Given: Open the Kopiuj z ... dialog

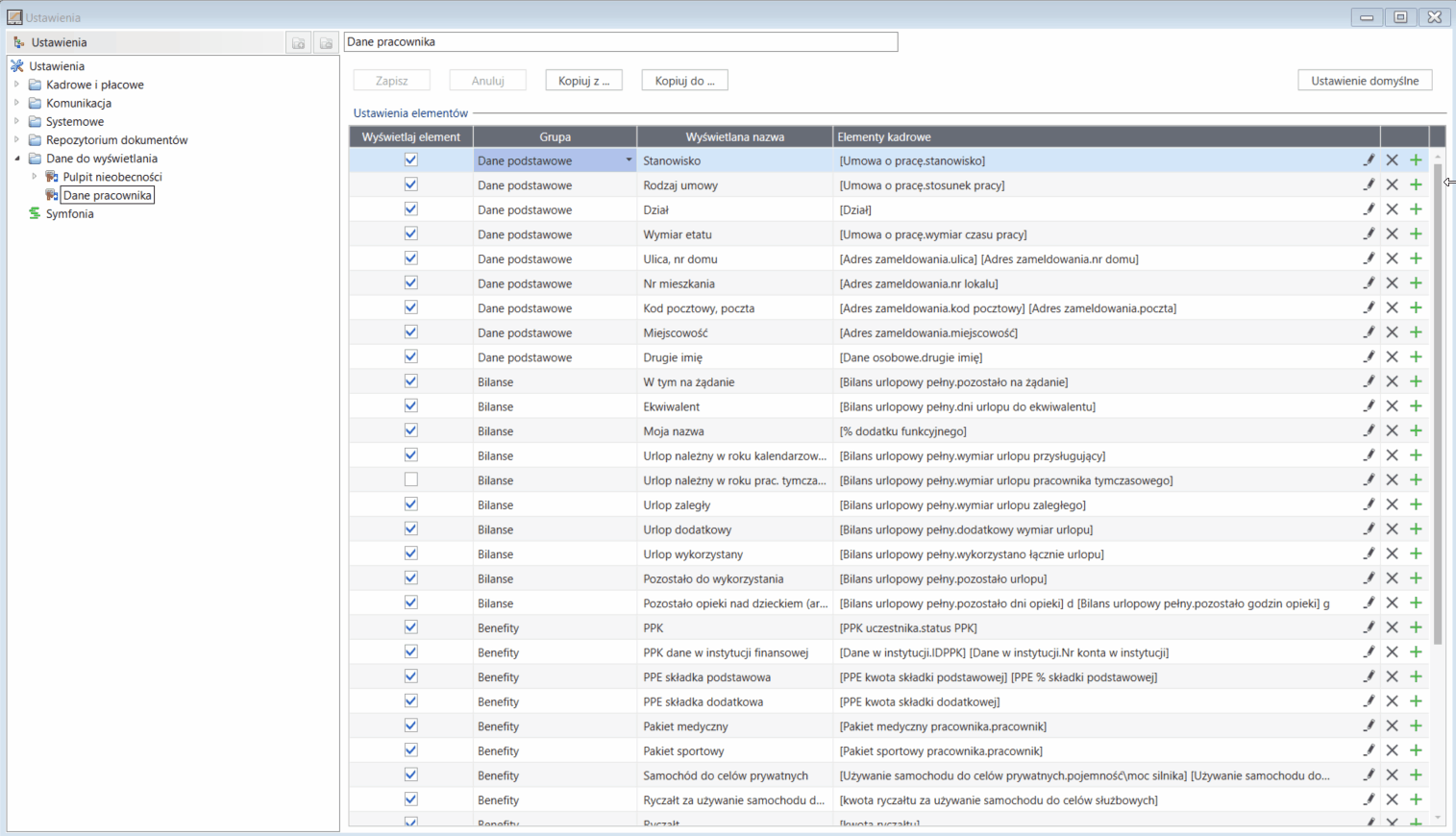Looking at the screenshot, I should coord(584,81).
